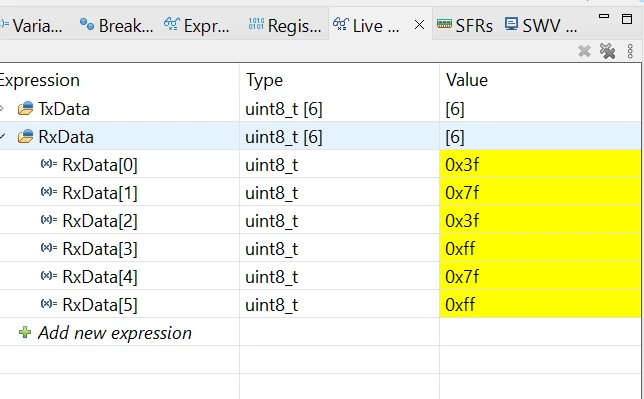This screenshot has height=399, width=644.
Task: Click the Variables tab icon
Action: pos(4,24)
